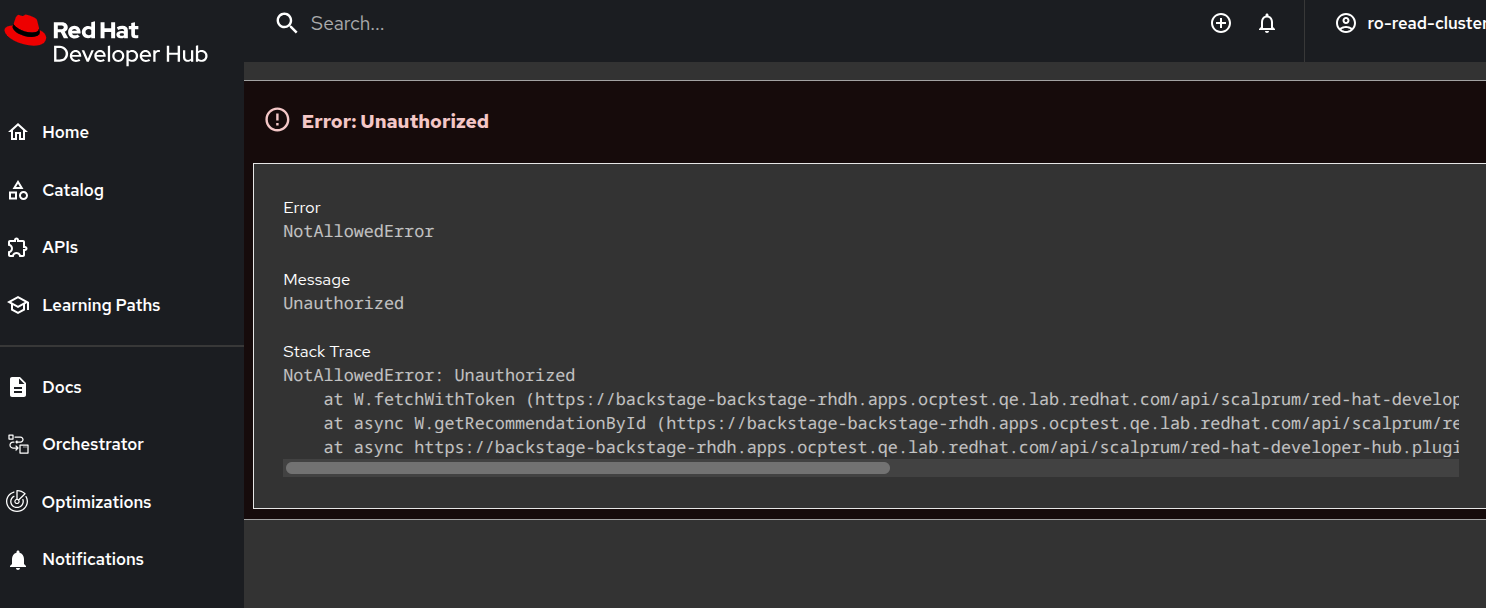Click the Notifications bell in the sidebar
Image resolution: width=1486 pixels, height=608 pixels.
pyautogui.click(x=18, y=560)
